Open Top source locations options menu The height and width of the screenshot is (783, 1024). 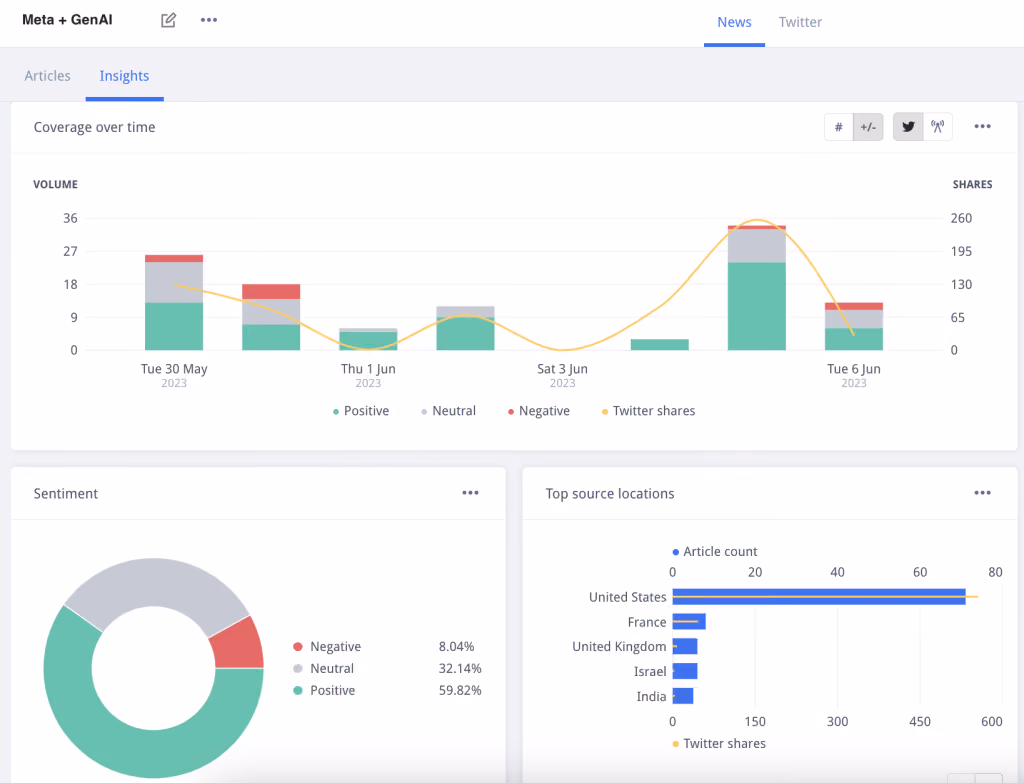(982, 493)
